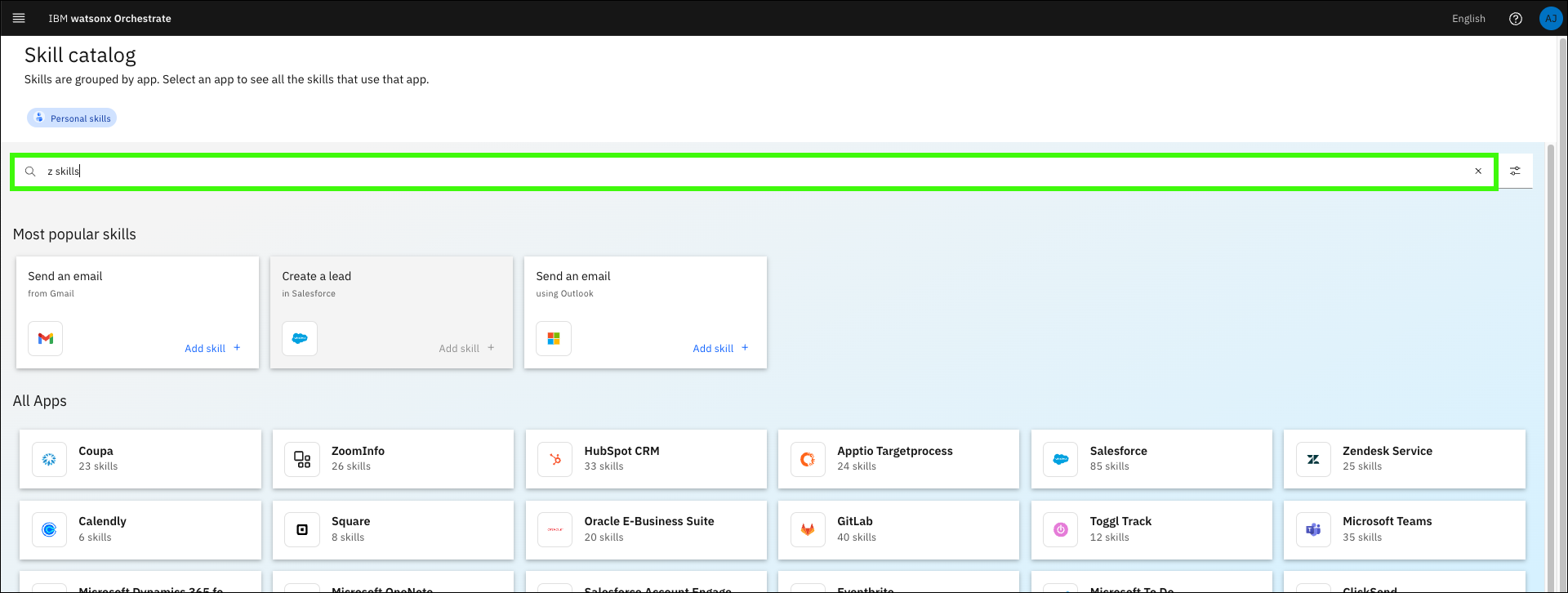
Task: Open the Microsoft Teams app tile
Action: click(1404, 530)
